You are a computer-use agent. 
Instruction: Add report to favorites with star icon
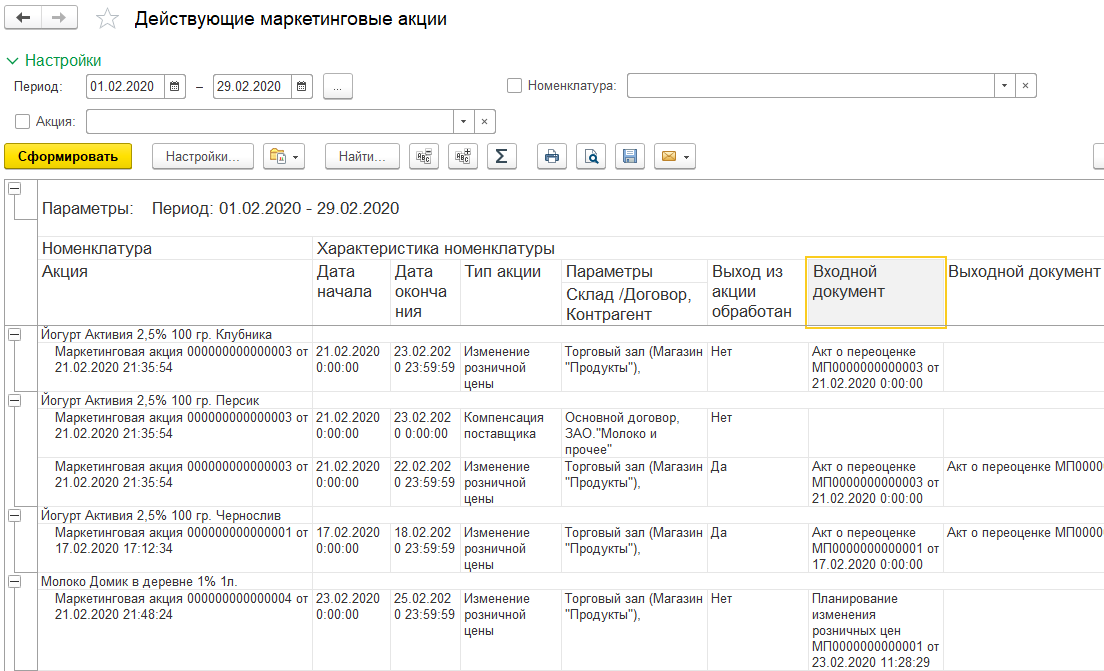pos(107,20)
